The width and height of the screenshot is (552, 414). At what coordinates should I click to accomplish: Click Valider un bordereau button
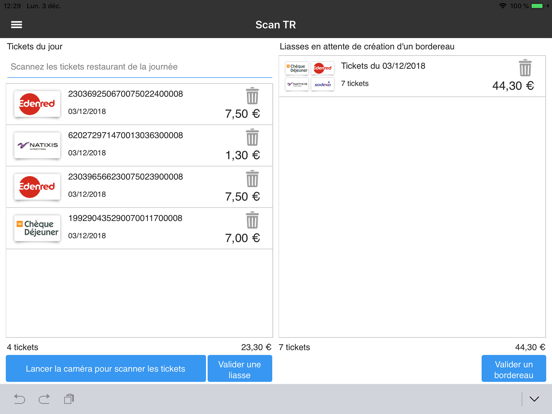pyautogui.click(x=514, y=369)
